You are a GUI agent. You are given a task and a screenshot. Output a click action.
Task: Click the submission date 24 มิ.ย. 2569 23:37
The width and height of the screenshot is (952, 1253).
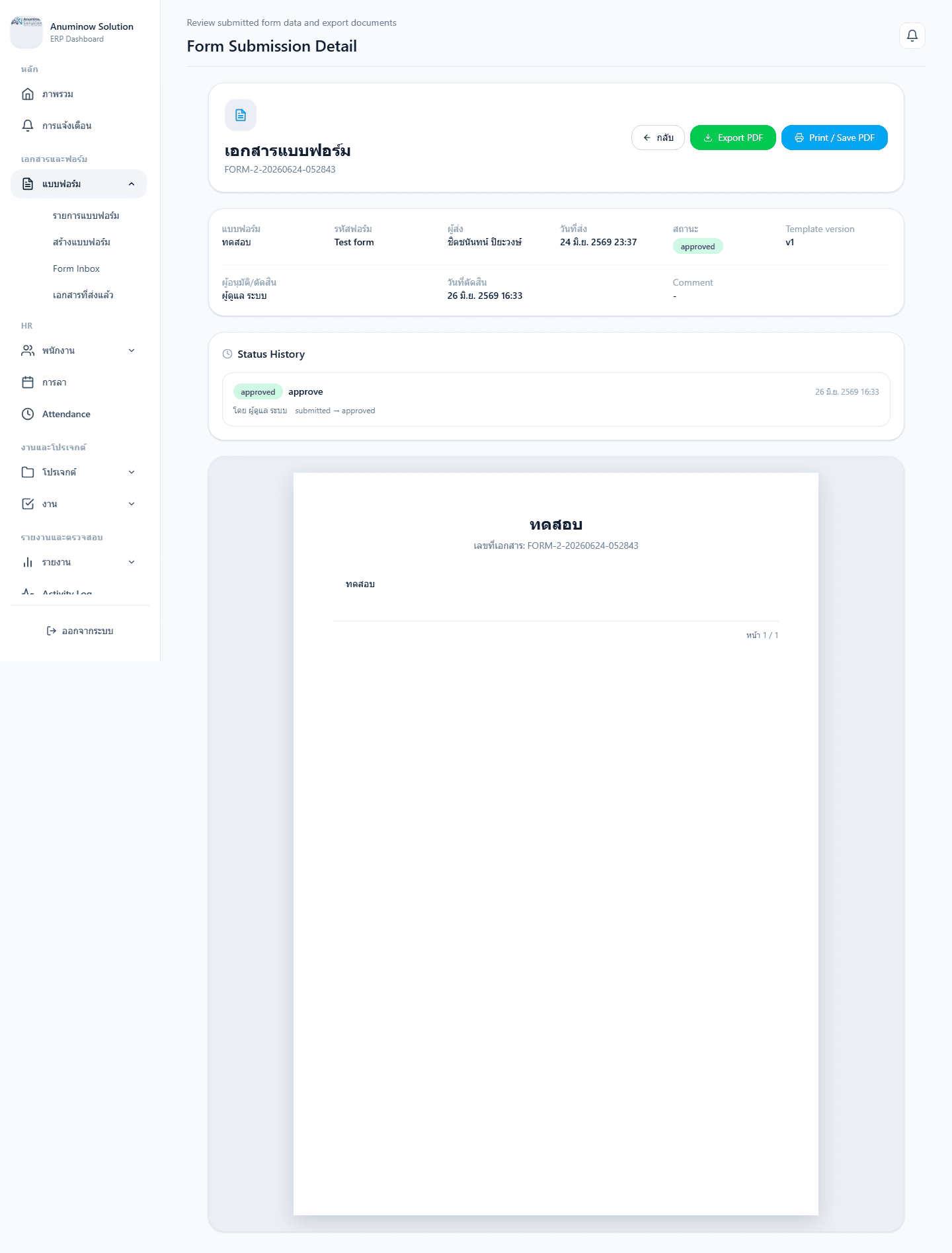tap(598, 242)
